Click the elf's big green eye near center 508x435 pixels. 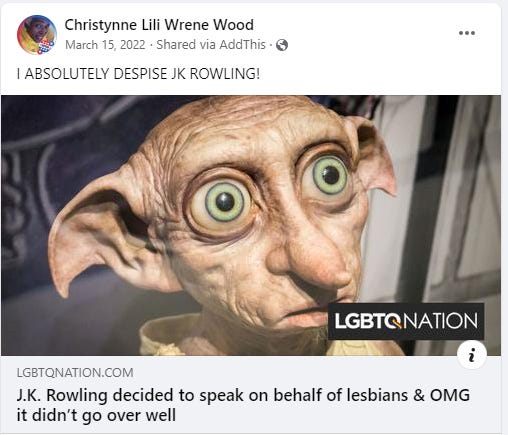224,202
